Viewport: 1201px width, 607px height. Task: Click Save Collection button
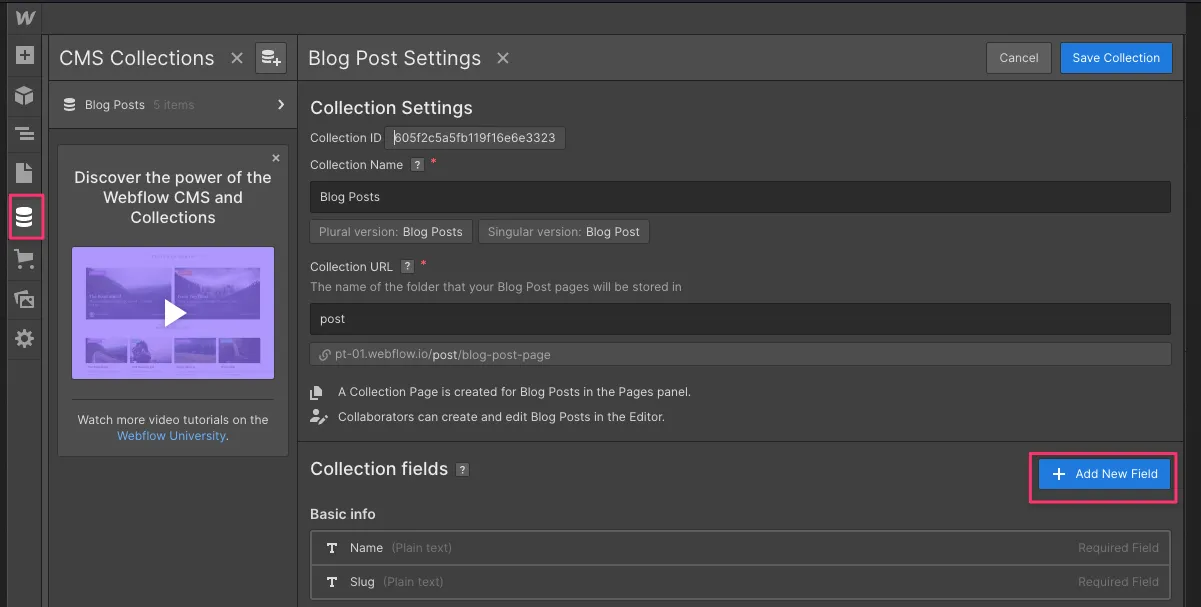[x=1116, y=58]
